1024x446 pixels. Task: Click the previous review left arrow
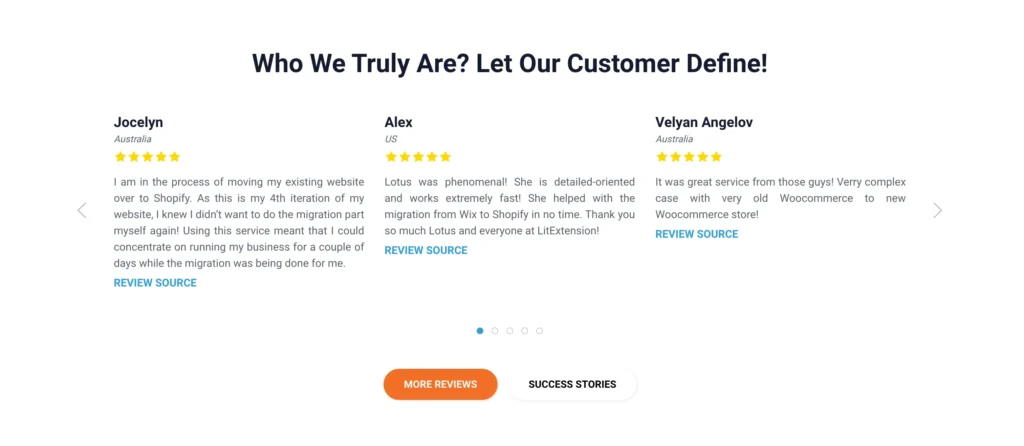82,210
